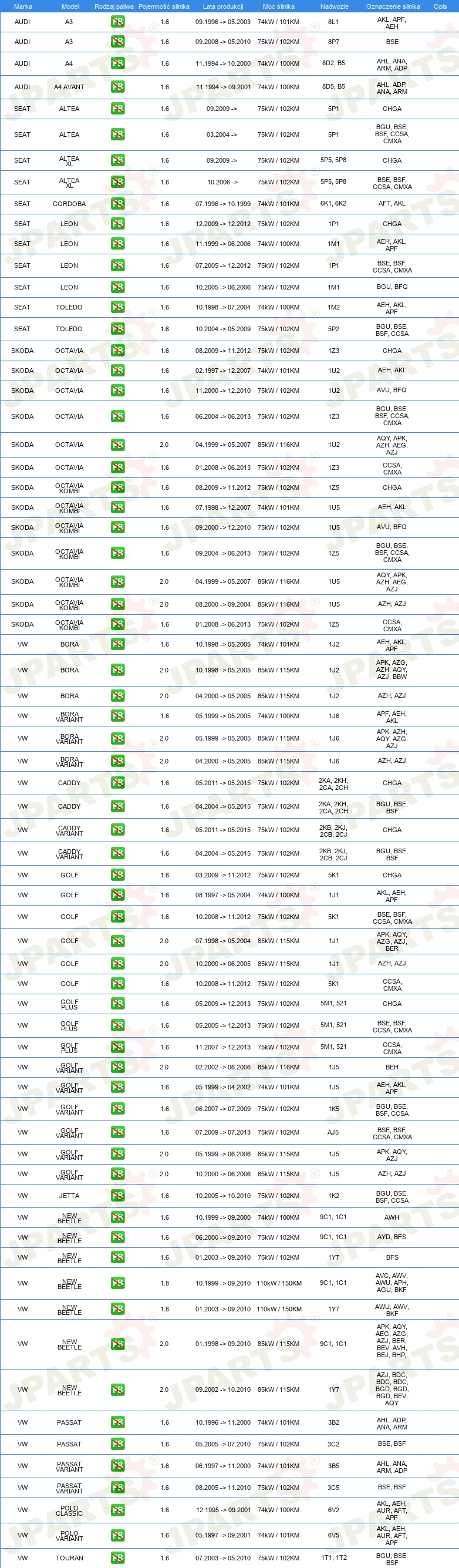Click the AFT, AKL engine code cell
Screen dimensions: 459x1568
pyautogui.click(x=392, y=204)
